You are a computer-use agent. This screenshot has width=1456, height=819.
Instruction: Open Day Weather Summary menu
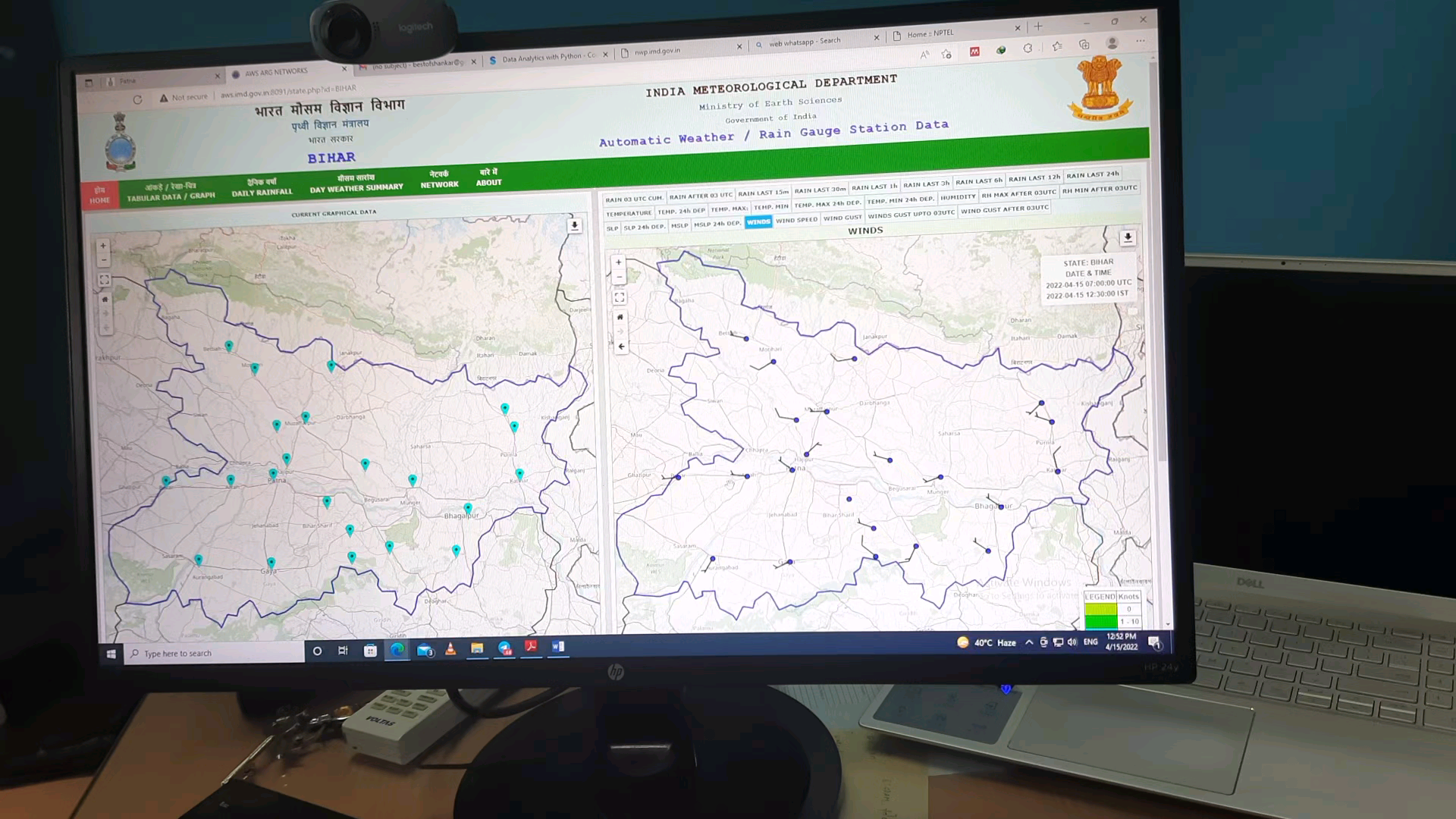pos(356,183)
